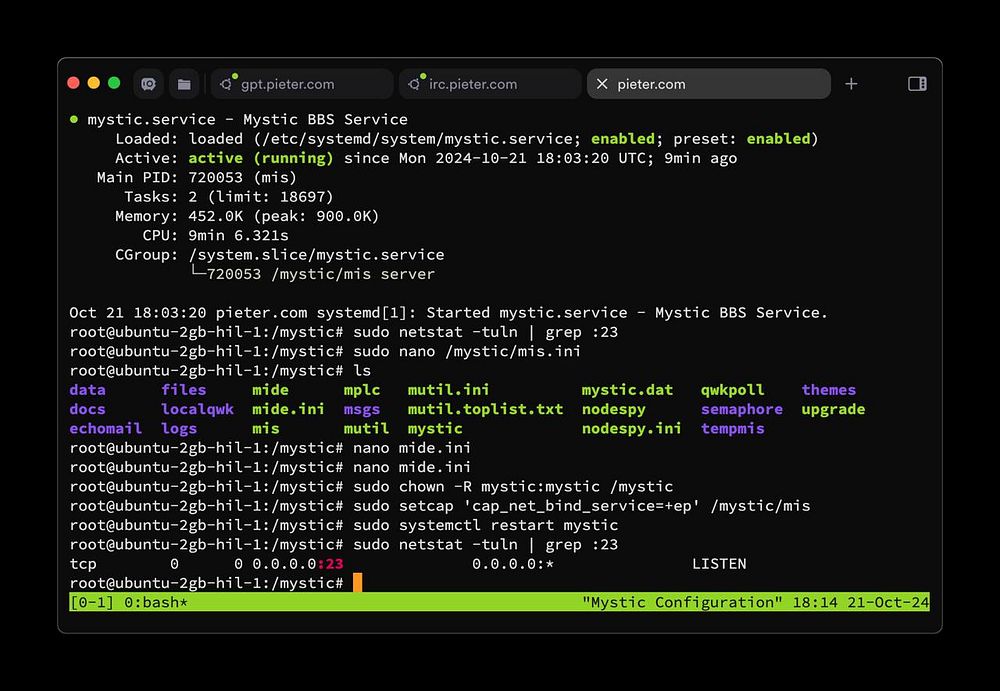Click the first green 'enabled' word after mystic.service path
Viewport: 1000px width, 691px height.
coord(622,138)
